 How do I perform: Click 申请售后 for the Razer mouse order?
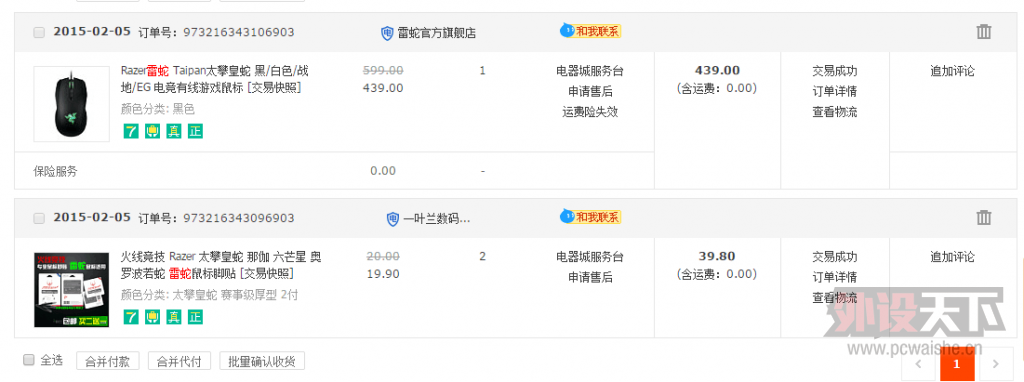(x=590, y=91)
